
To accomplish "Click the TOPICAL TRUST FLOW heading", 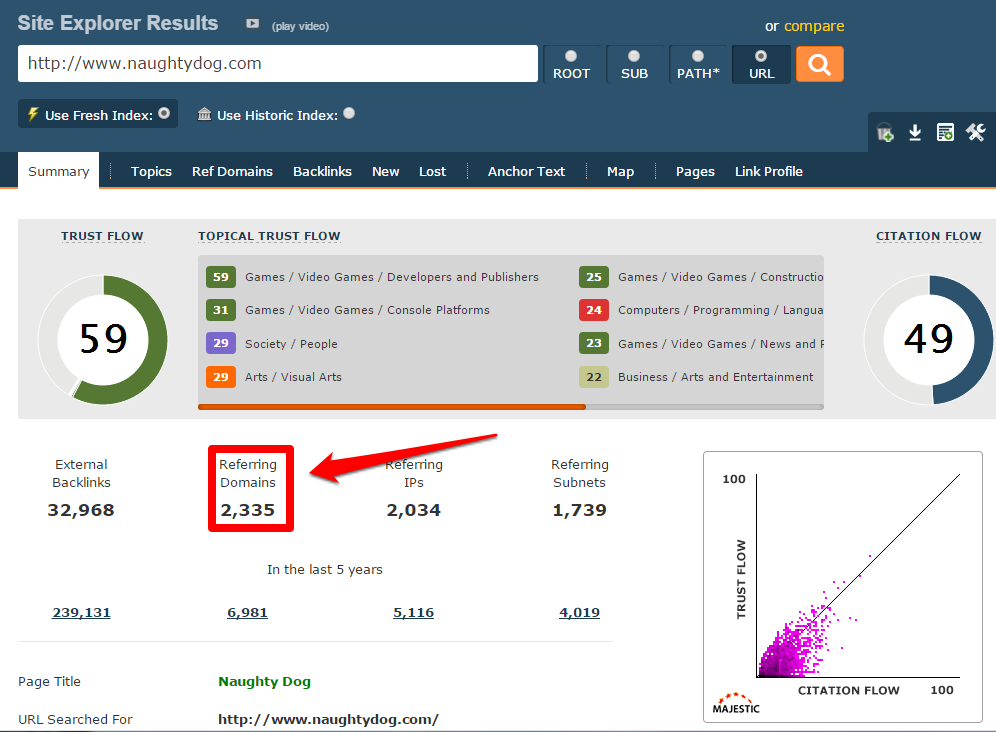I will (x=269, y=236).
